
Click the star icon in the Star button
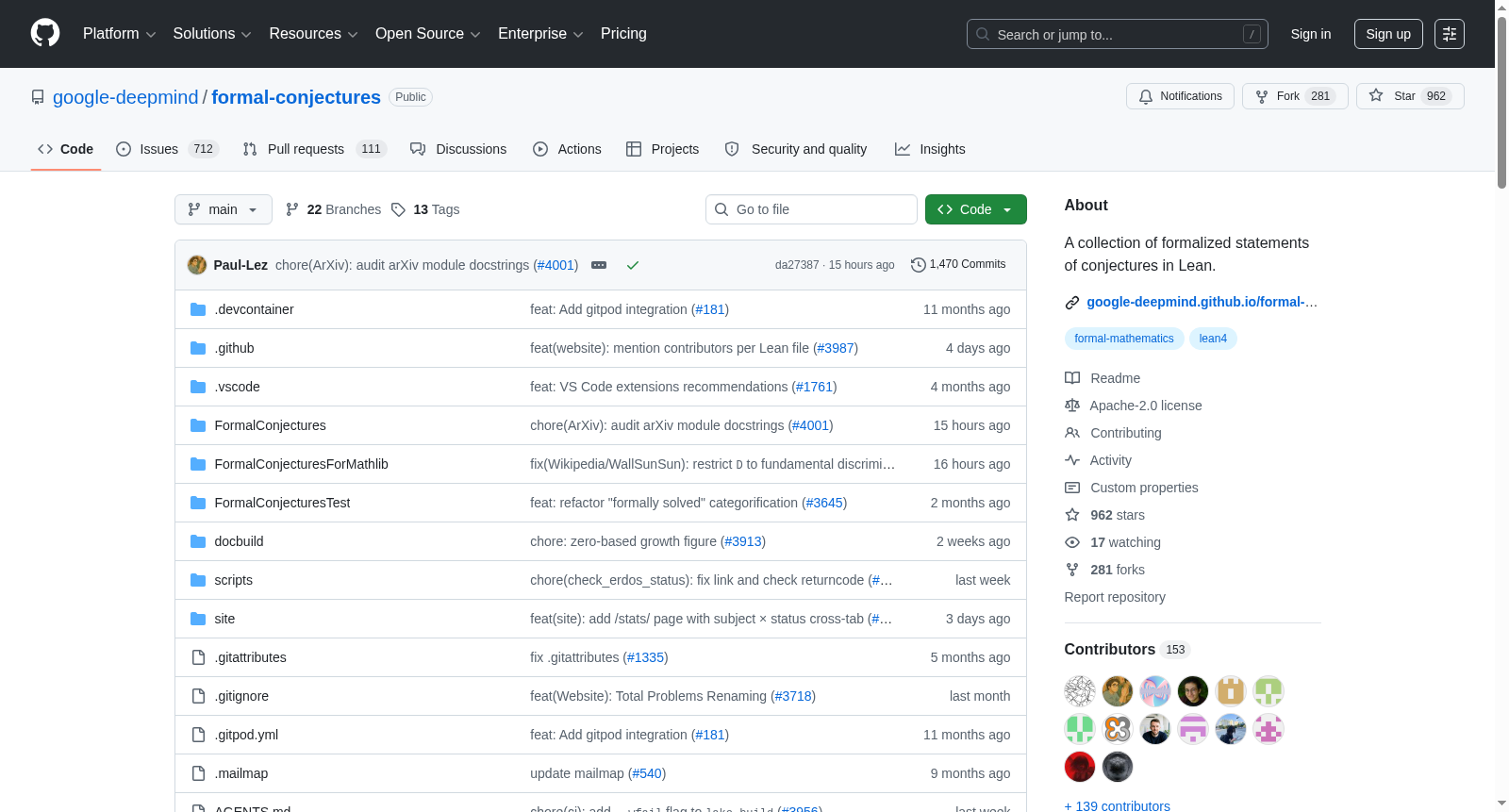[1376, 96]
